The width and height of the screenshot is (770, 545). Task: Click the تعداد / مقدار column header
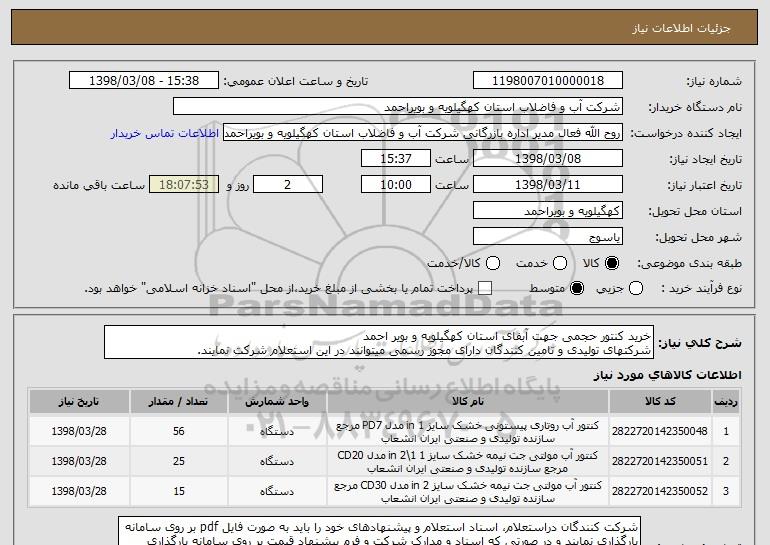[x=179, y=402]
